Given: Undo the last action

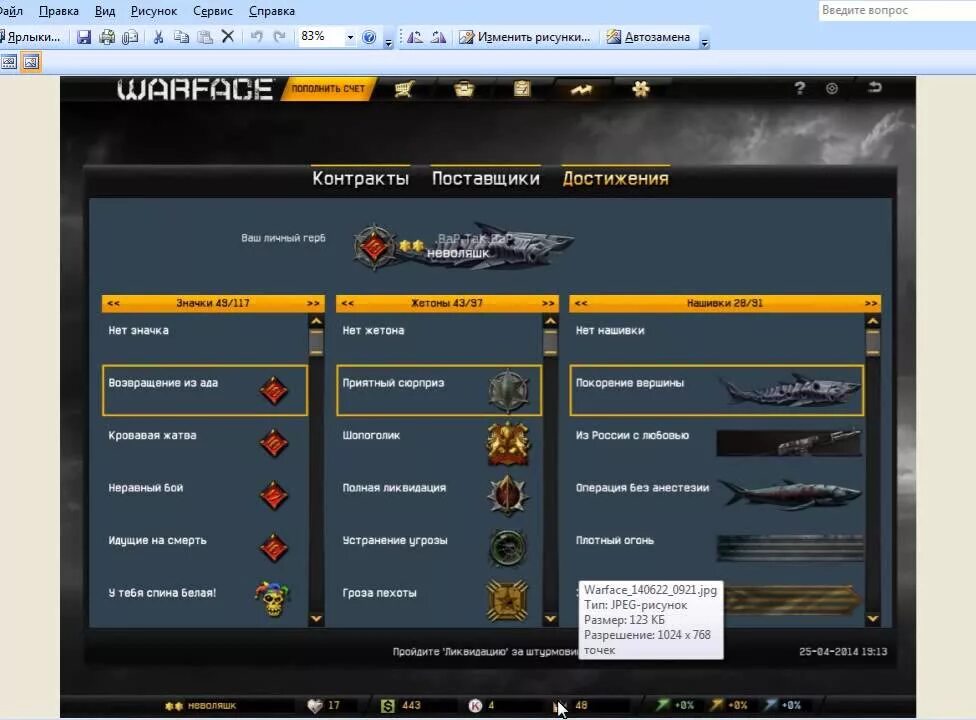Looking at the screenshot, I should tap(256, 37).
